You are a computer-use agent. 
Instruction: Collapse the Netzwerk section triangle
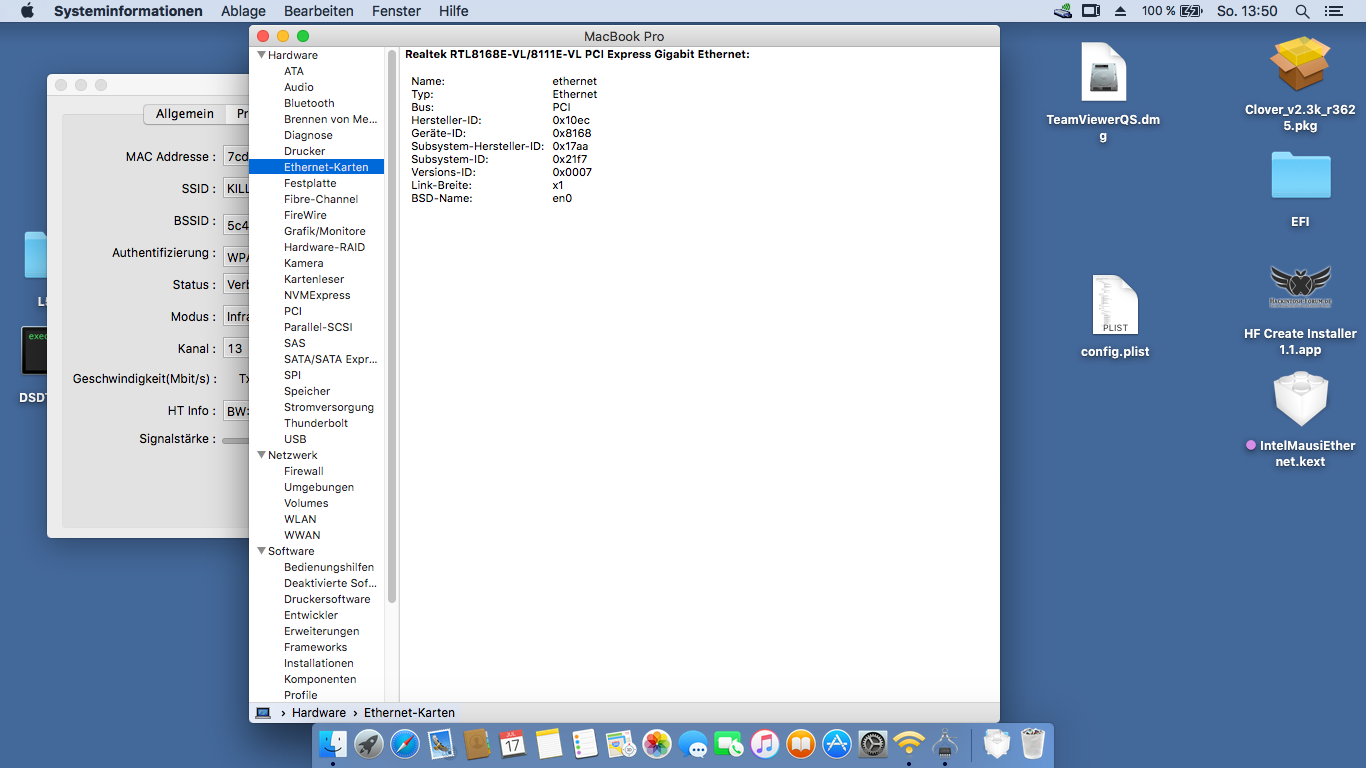point(261,455)
